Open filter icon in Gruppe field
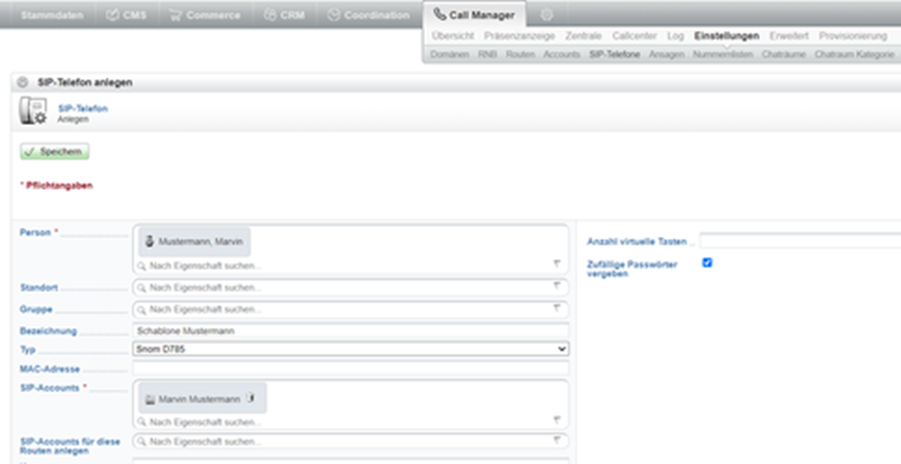 point(556,308)
